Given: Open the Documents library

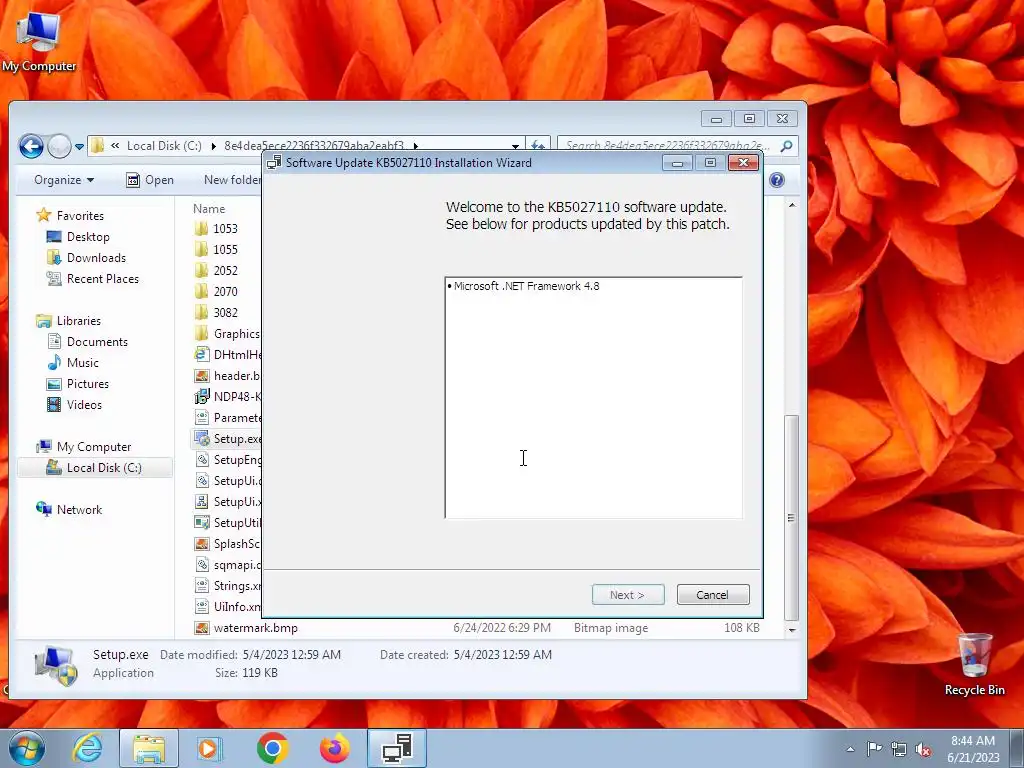Looking at the screenshot, I should tap(87, 342).
